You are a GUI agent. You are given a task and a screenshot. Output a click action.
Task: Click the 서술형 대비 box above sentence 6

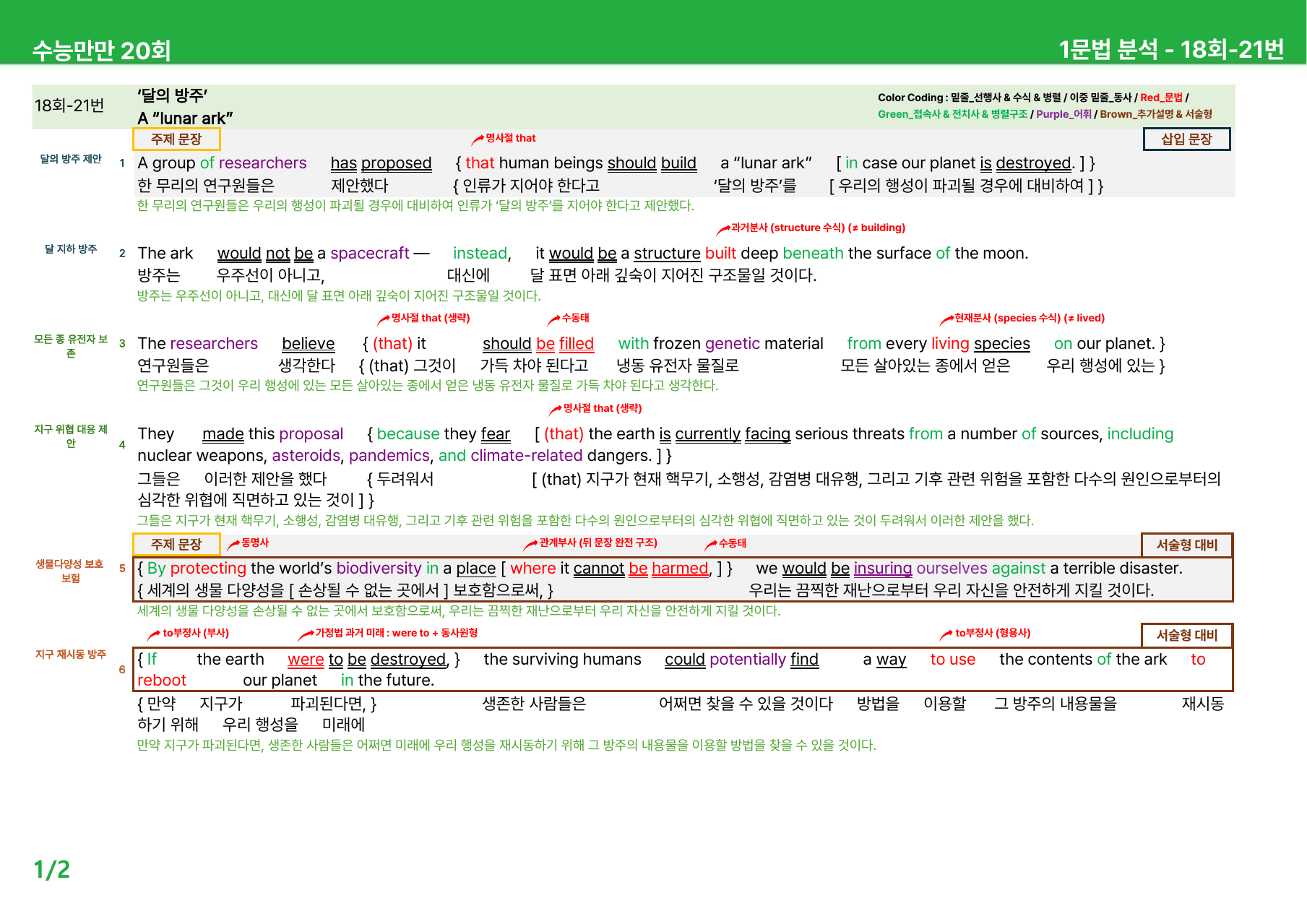[1187, 635]
